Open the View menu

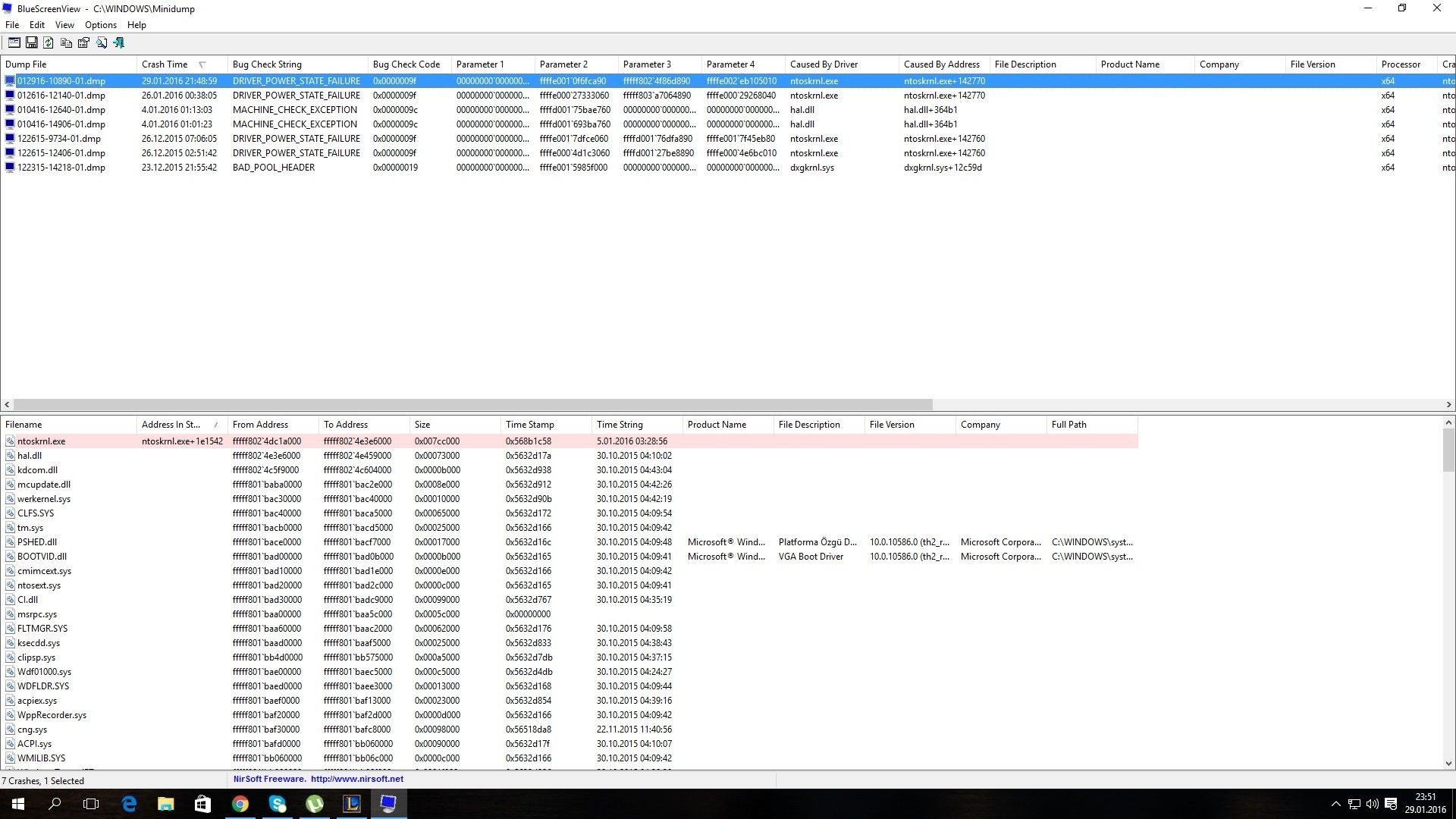(x=64, y=25)
